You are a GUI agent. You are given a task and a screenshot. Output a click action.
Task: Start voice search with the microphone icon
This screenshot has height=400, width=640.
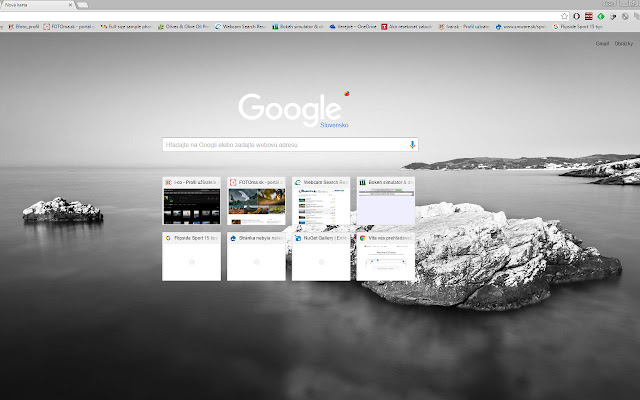click(x=412, y=144)
